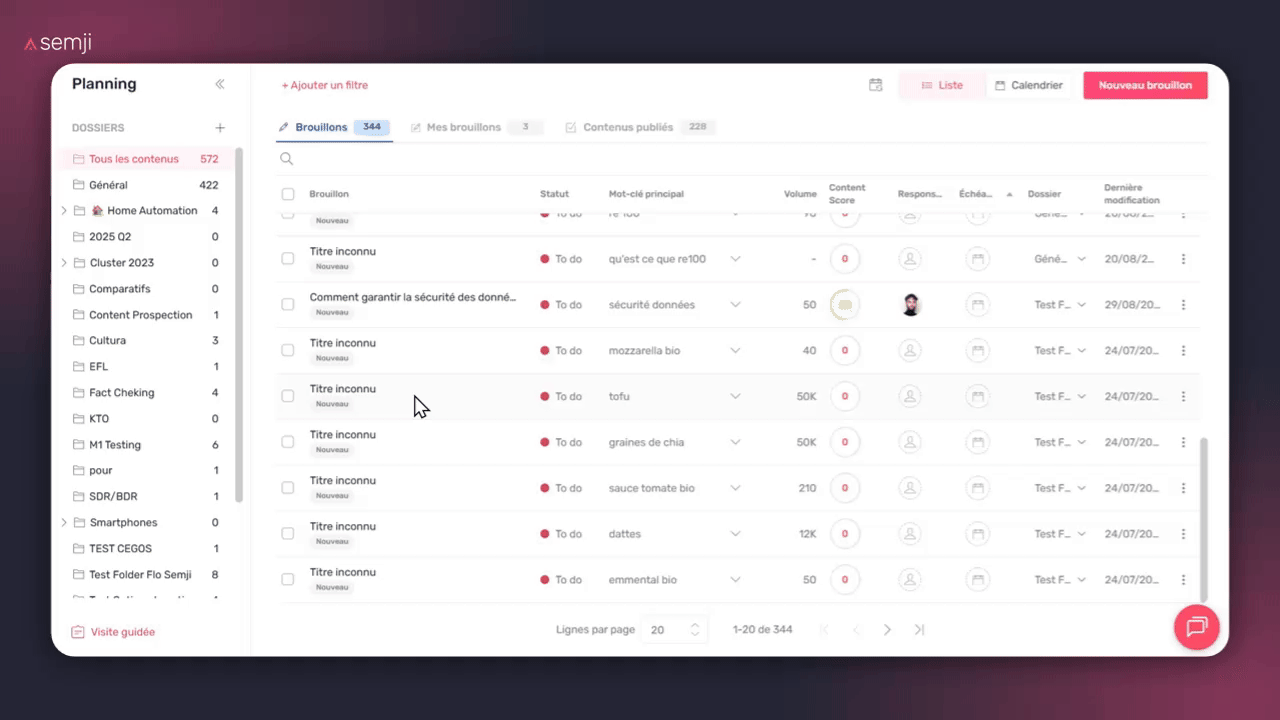Click Ajouter un filtre link
This screenshot has width=1280, height=720.
tap(324, 85)
